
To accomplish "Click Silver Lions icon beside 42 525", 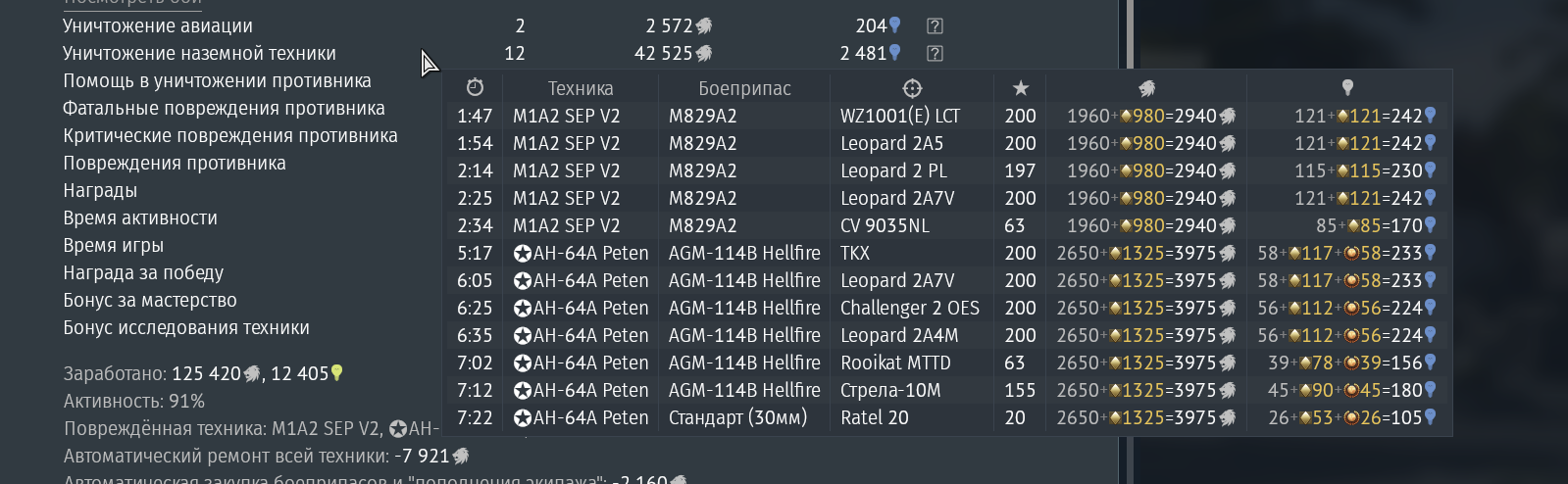I will (x=704, y=54).
